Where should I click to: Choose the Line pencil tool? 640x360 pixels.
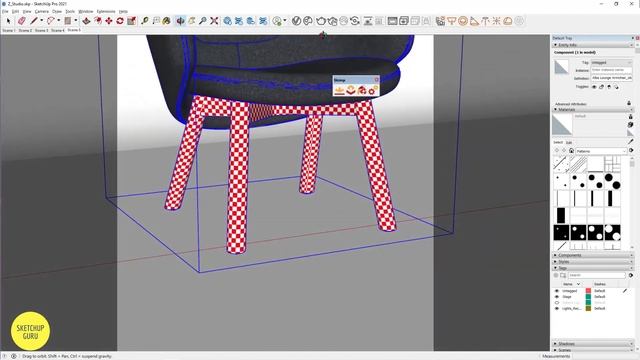[34, 21]
